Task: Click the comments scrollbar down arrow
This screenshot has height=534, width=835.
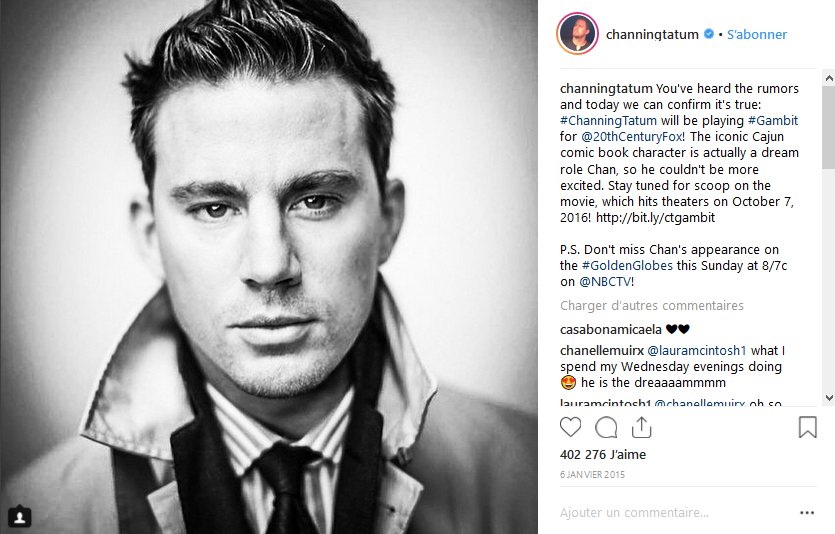Action: coord(829,398)
